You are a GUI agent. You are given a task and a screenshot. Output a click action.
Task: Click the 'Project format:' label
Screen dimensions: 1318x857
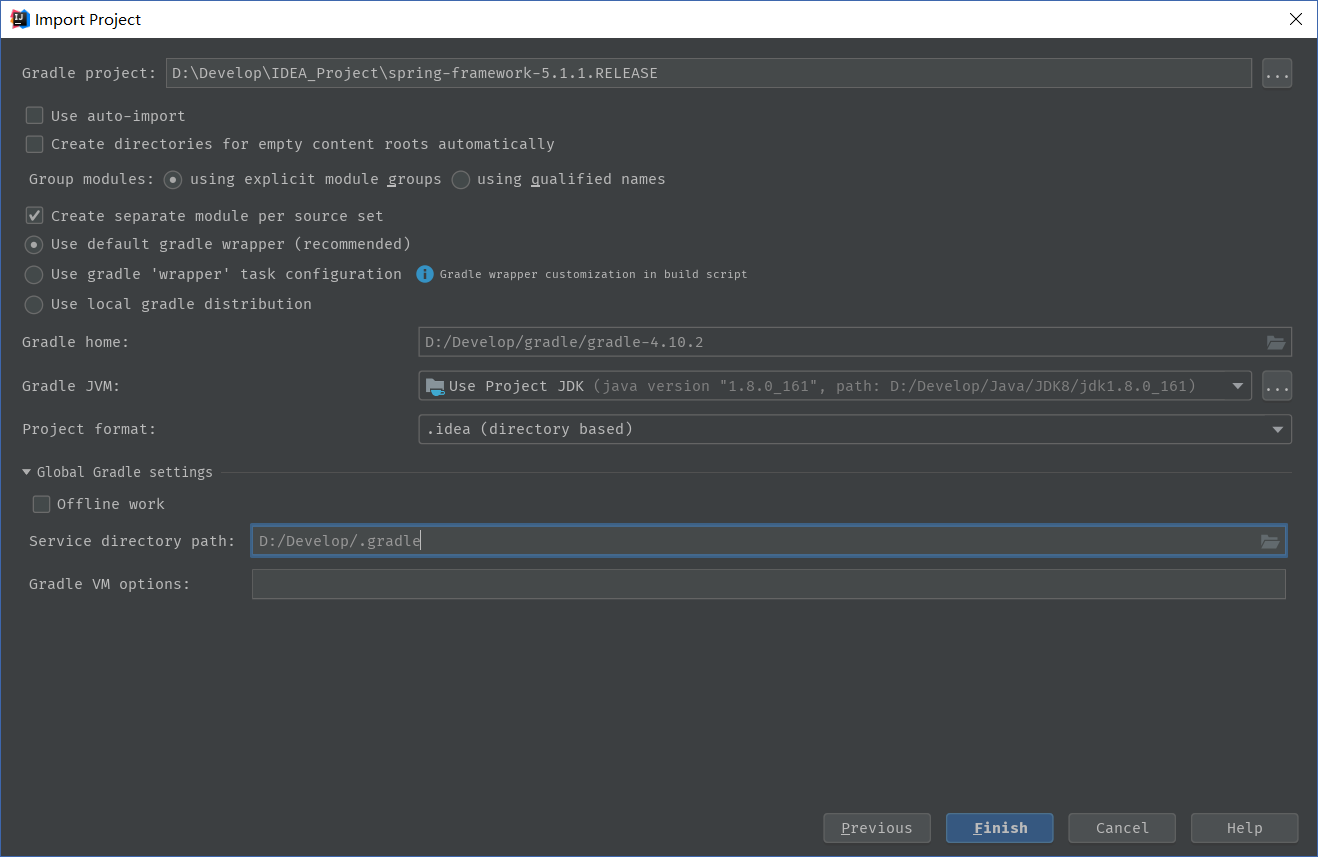coord(89,429)
